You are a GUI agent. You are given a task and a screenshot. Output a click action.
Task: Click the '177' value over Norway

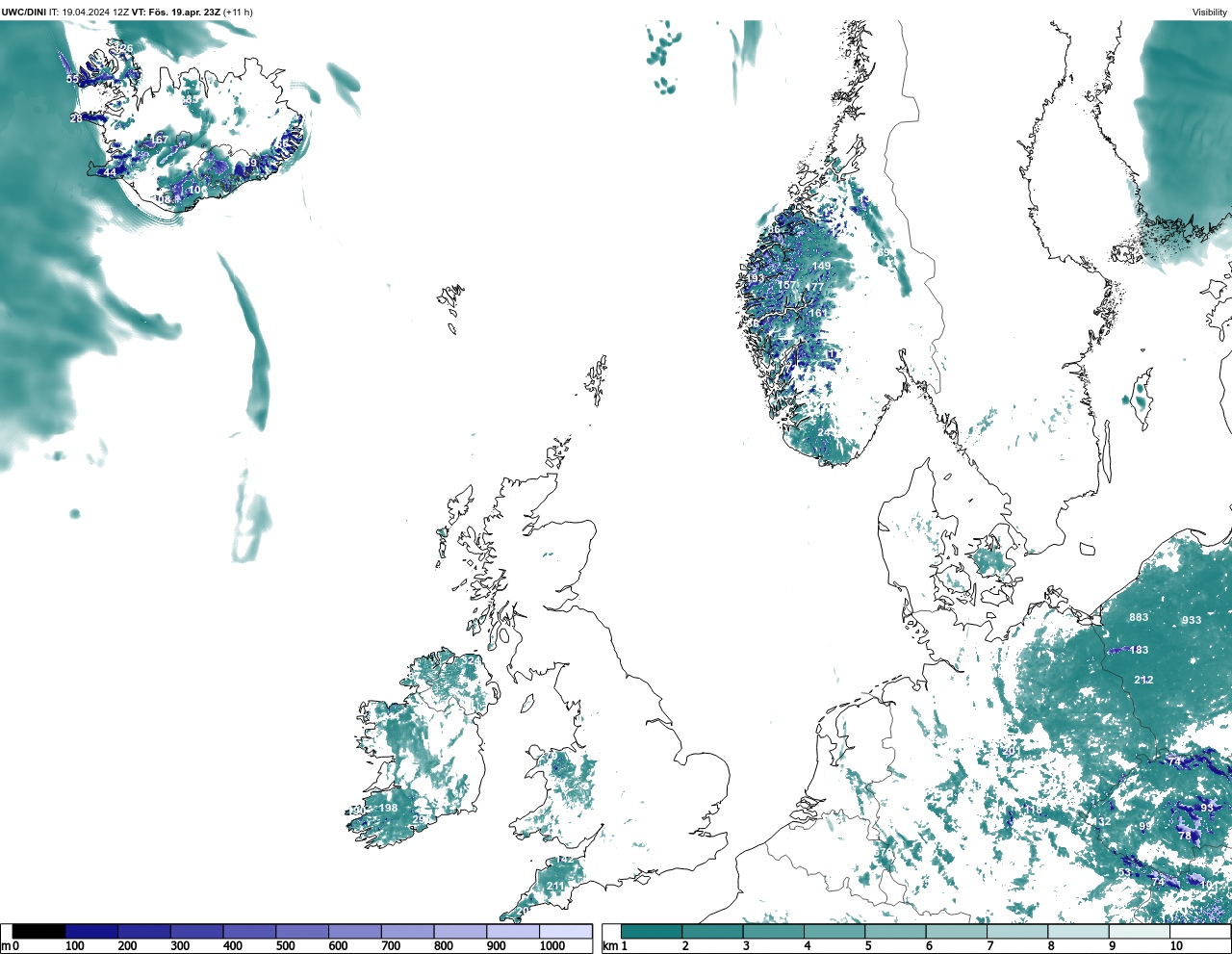pyautogui.click(x=814, y=287)
